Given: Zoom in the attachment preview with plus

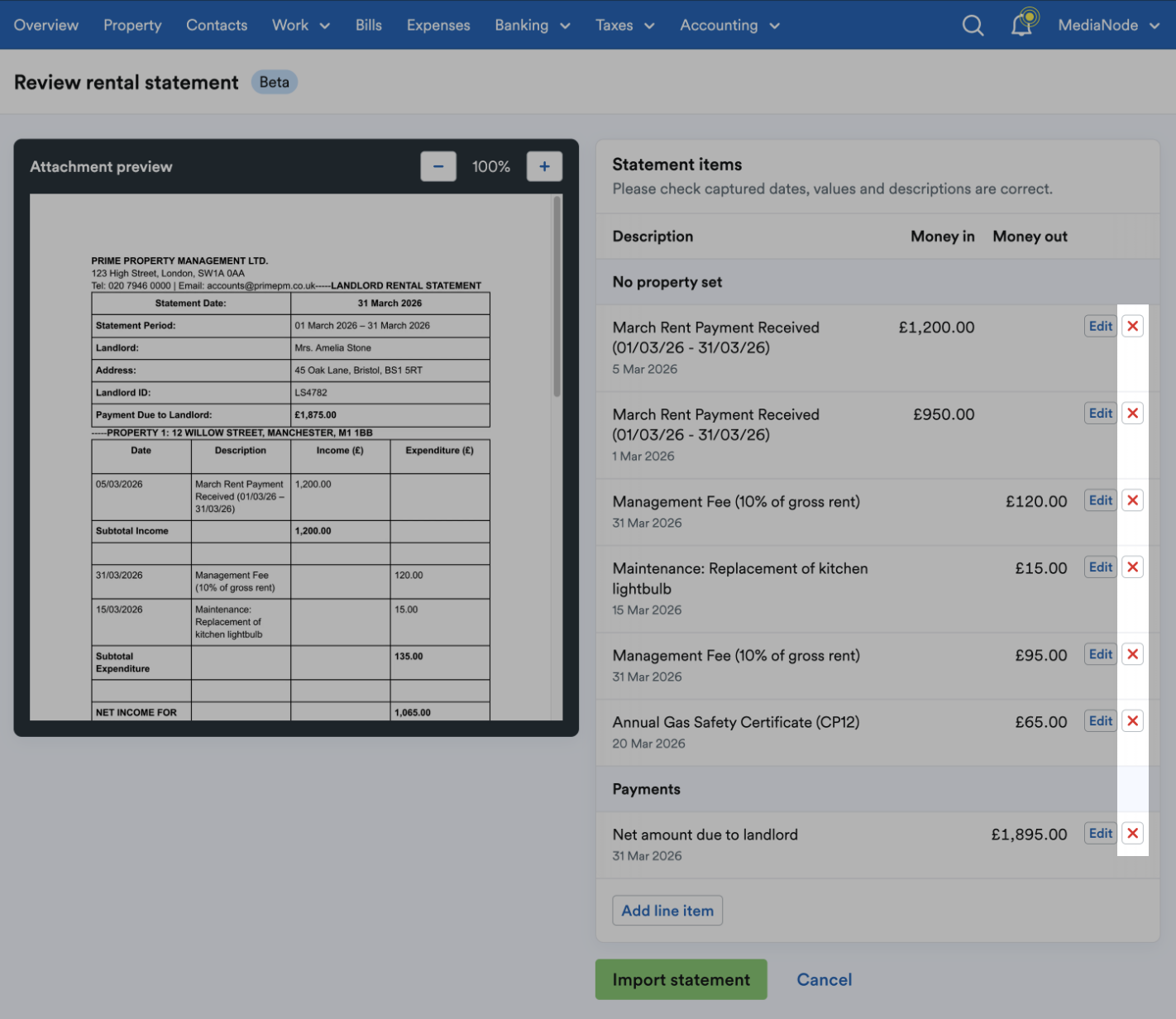Looking at the screenshot, I should tap(544, 166).
